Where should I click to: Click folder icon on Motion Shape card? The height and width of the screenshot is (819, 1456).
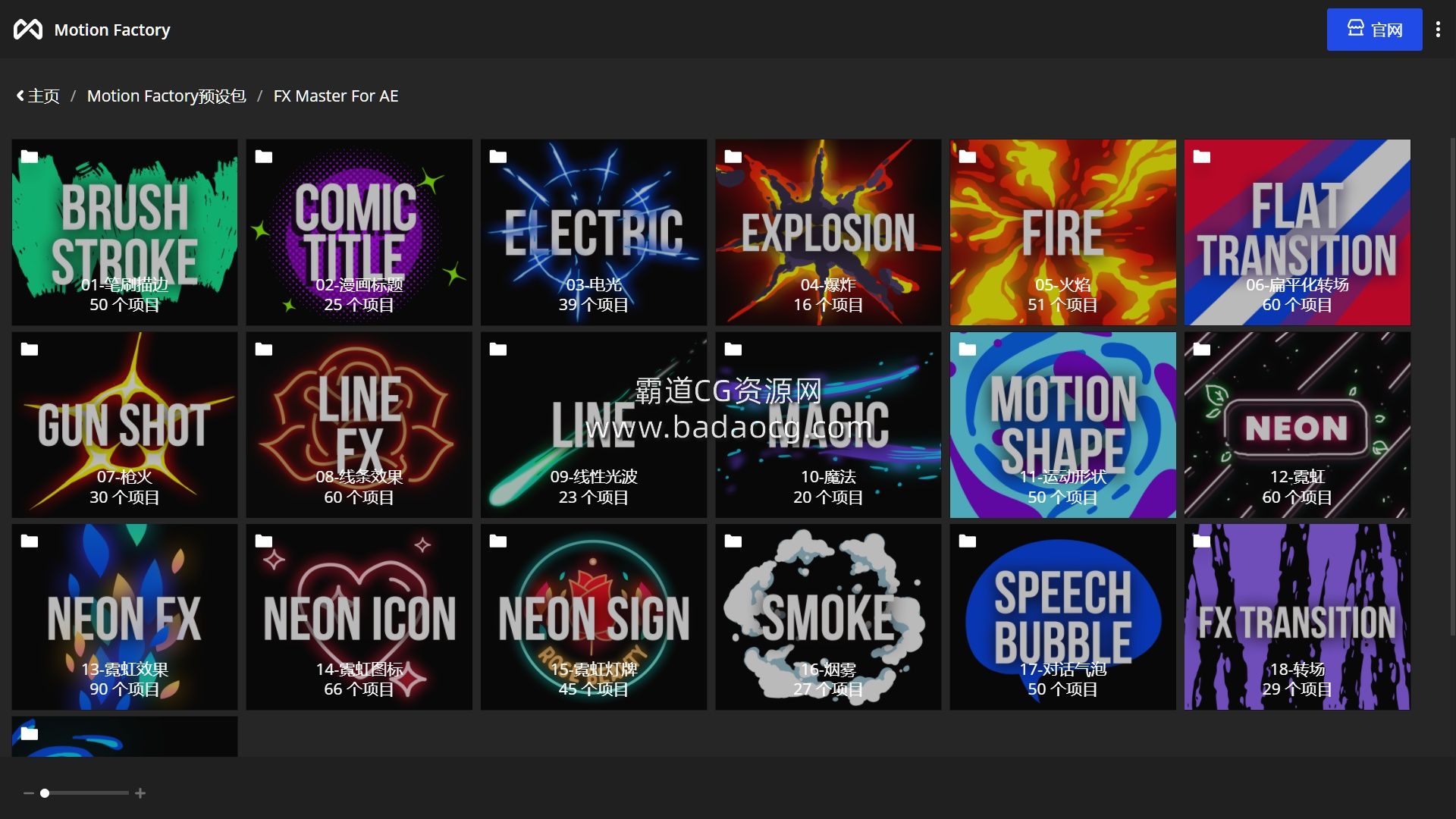coord(968,350)
